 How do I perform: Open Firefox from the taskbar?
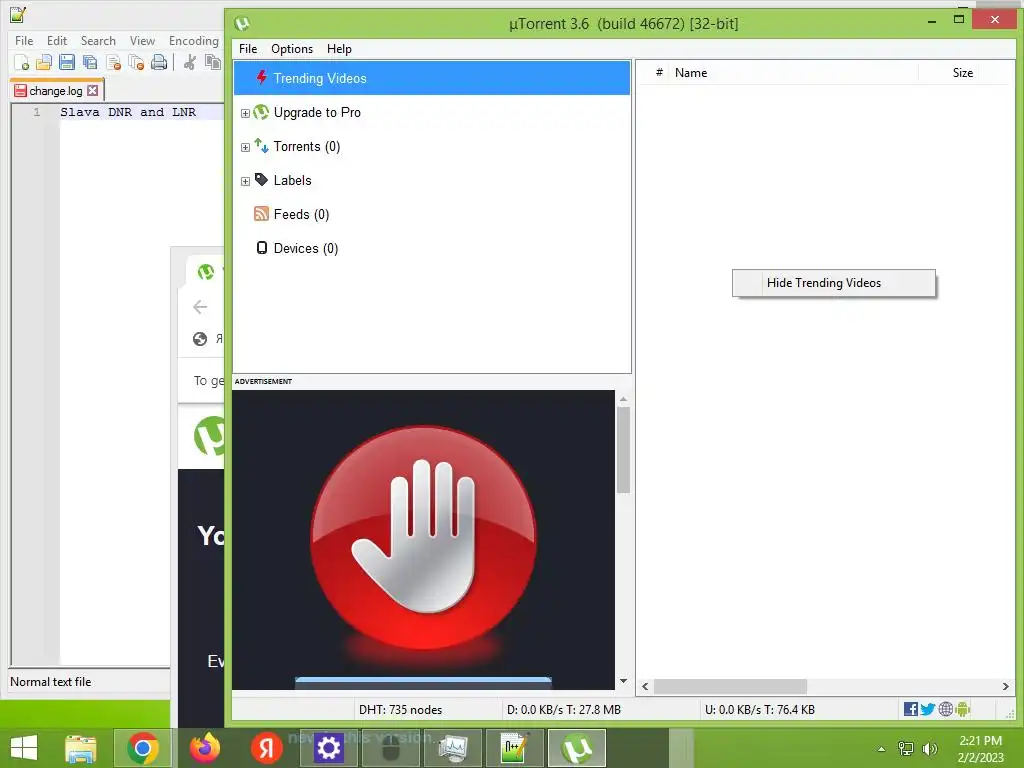tap(204, 748)
